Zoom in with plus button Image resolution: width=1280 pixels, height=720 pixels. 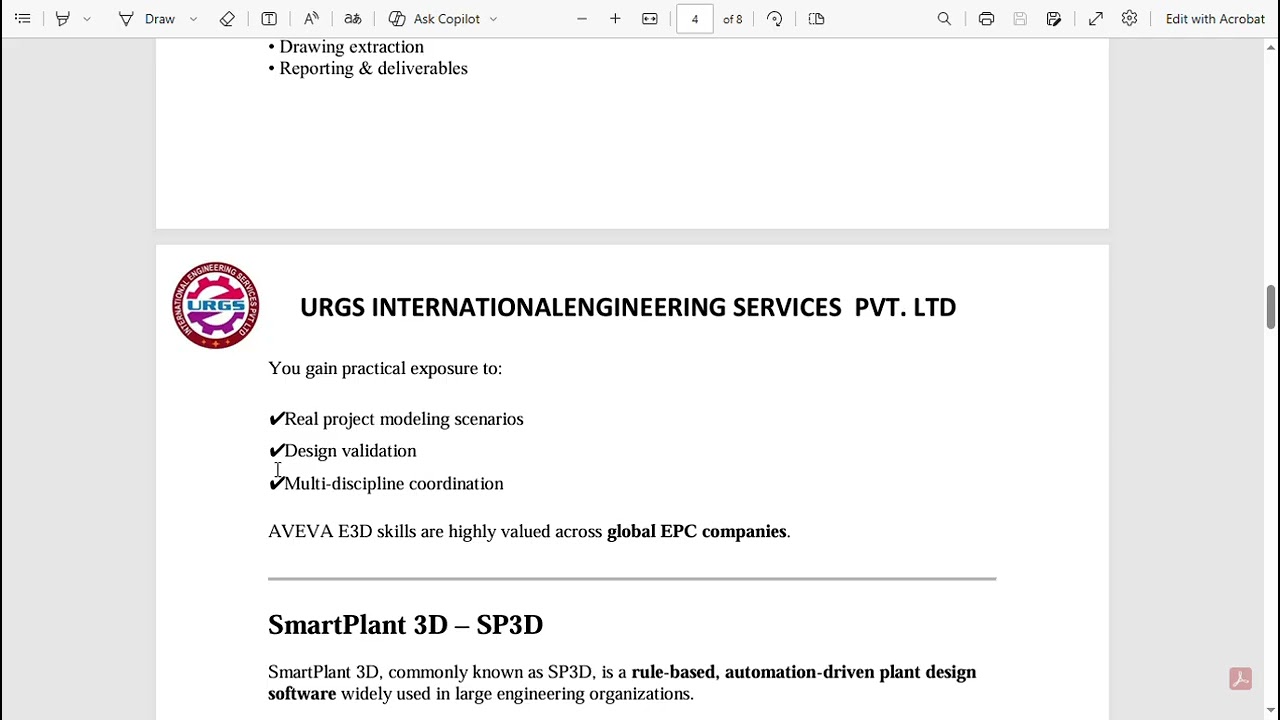(615, 19)
